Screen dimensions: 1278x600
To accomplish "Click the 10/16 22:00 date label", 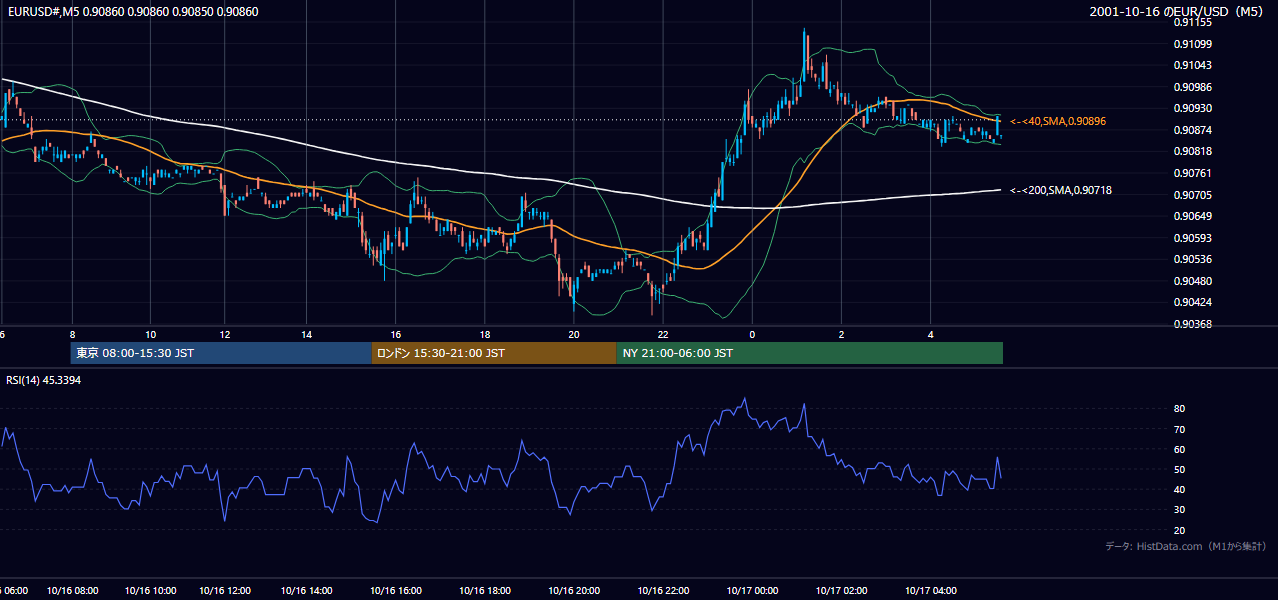I will click(x=664, y=590).
